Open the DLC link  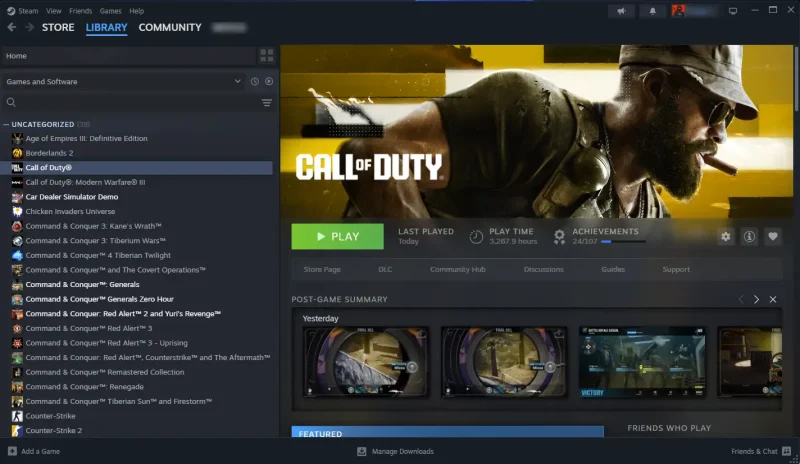click(x=385, y=270)
